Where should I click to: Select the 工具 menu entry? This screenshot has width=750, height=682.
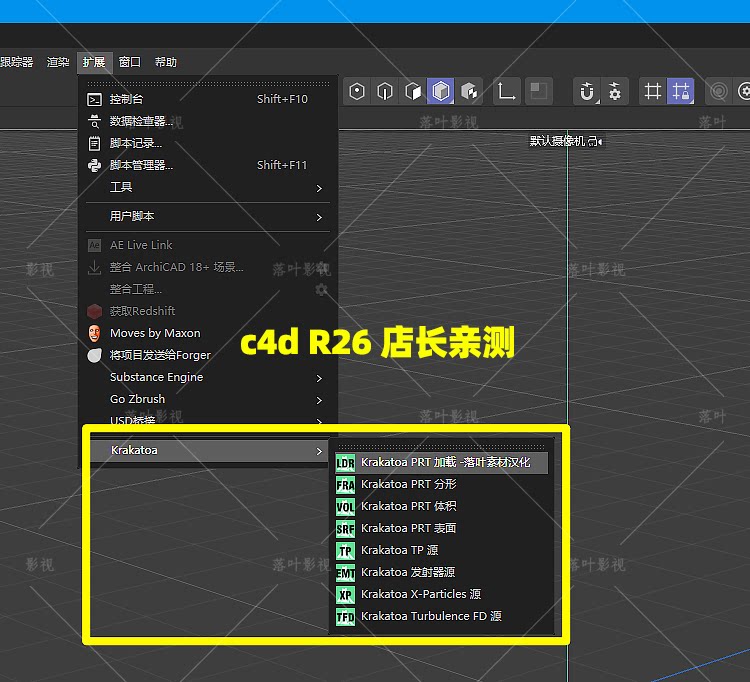point(208,187)
